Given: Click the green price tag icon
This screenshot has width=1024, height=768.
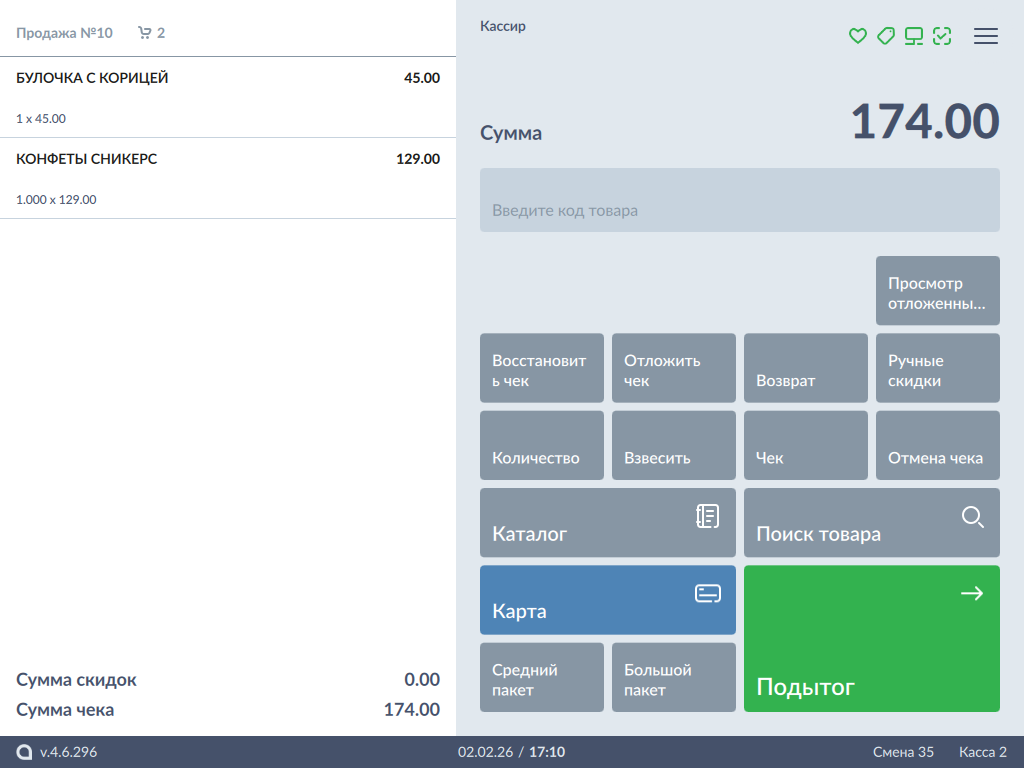Looking at the screenshot, I should [885, 36].
